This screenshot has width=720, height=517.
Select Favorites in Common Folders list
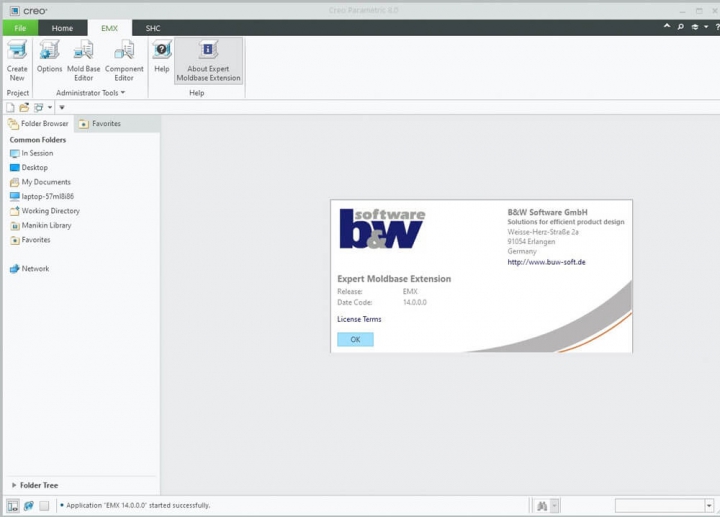(x=30, y=240)
